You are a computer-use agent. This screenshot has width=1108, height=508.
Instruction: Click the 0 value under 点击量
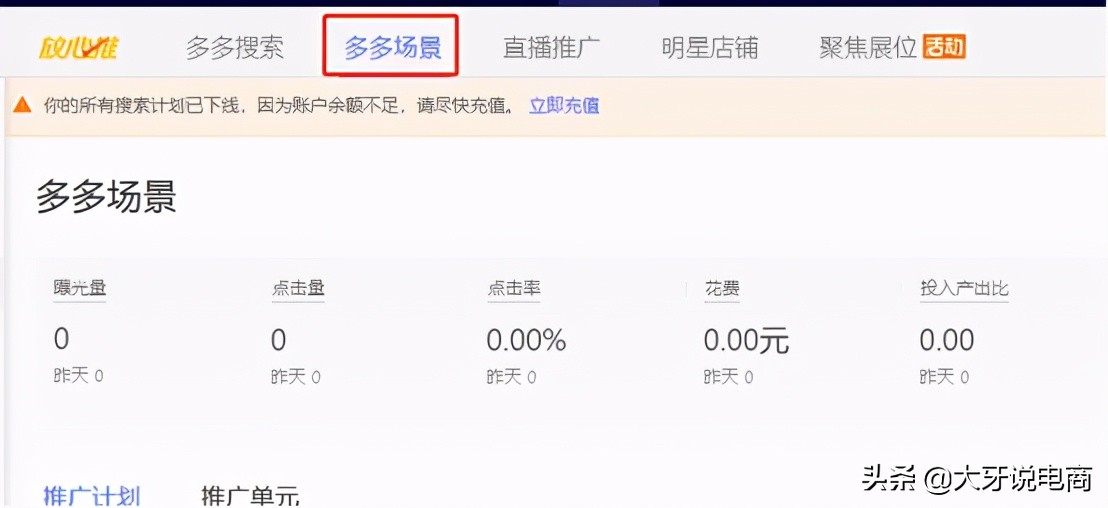279,341
